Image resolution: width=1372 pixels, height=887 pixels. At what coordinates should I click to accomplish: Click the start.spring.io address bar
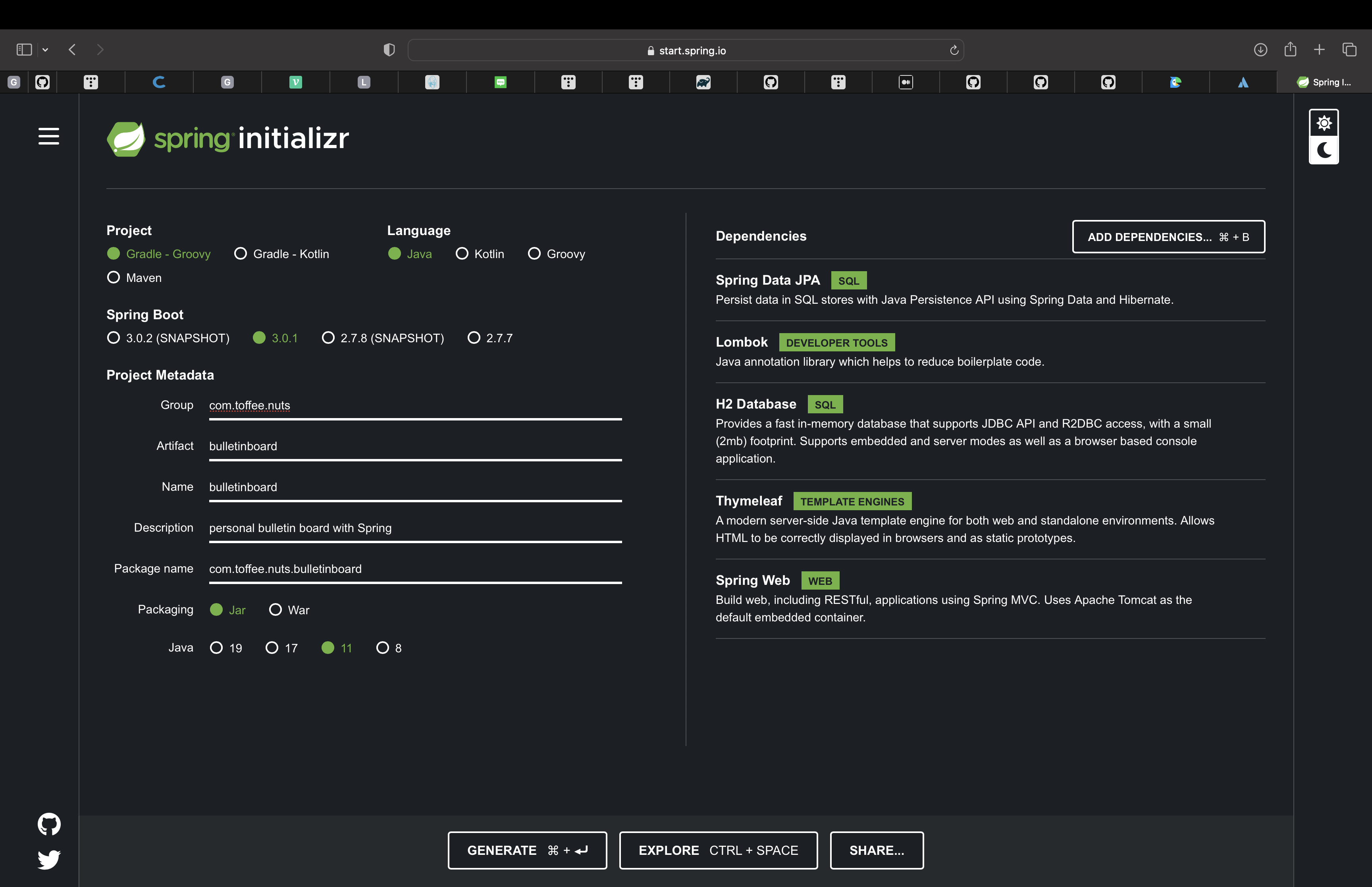click(686, 50)
